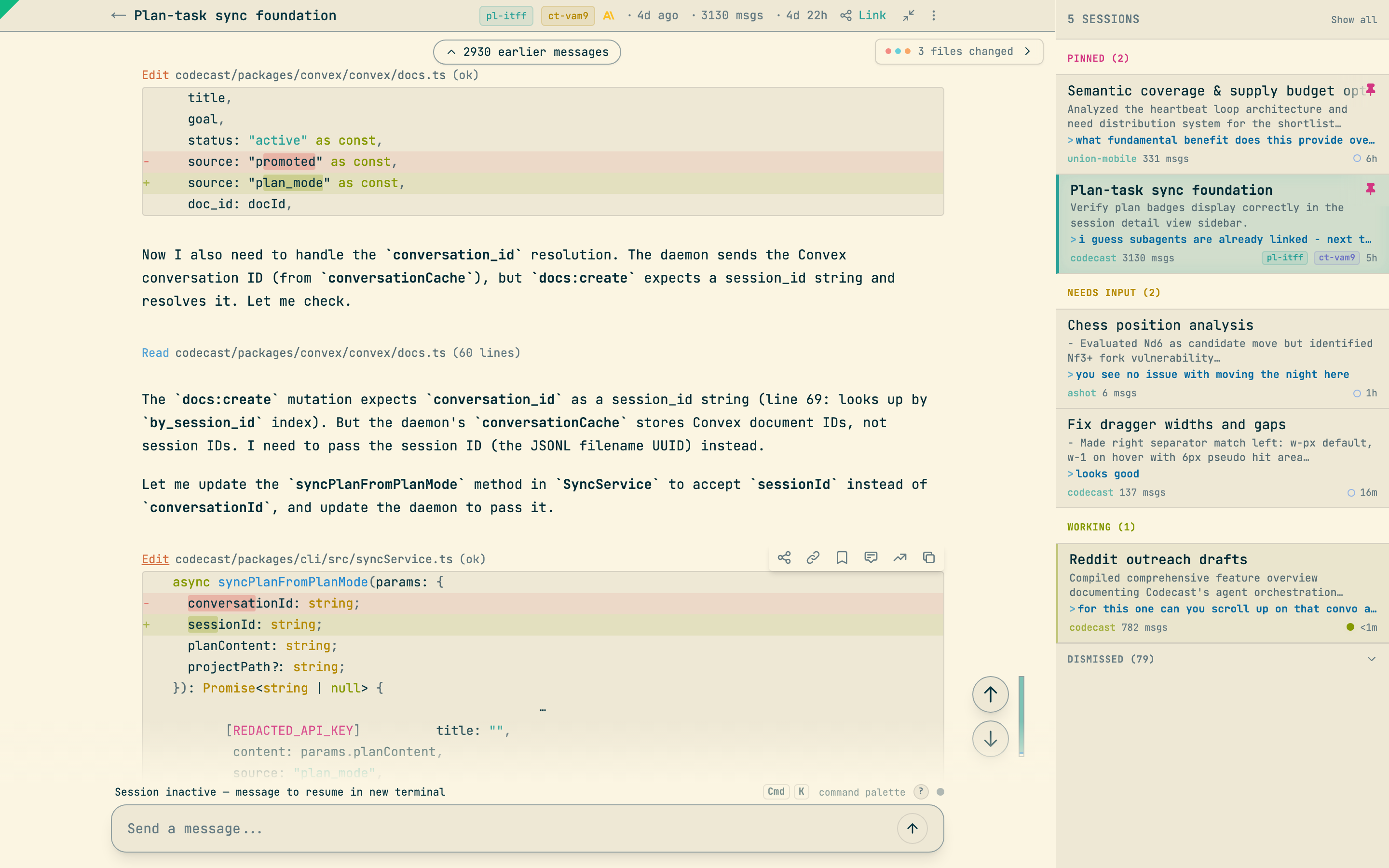The image size is (1389, 868).
Task: Select the pin icon on Semantic coverage session
Action: [1371, 89]
